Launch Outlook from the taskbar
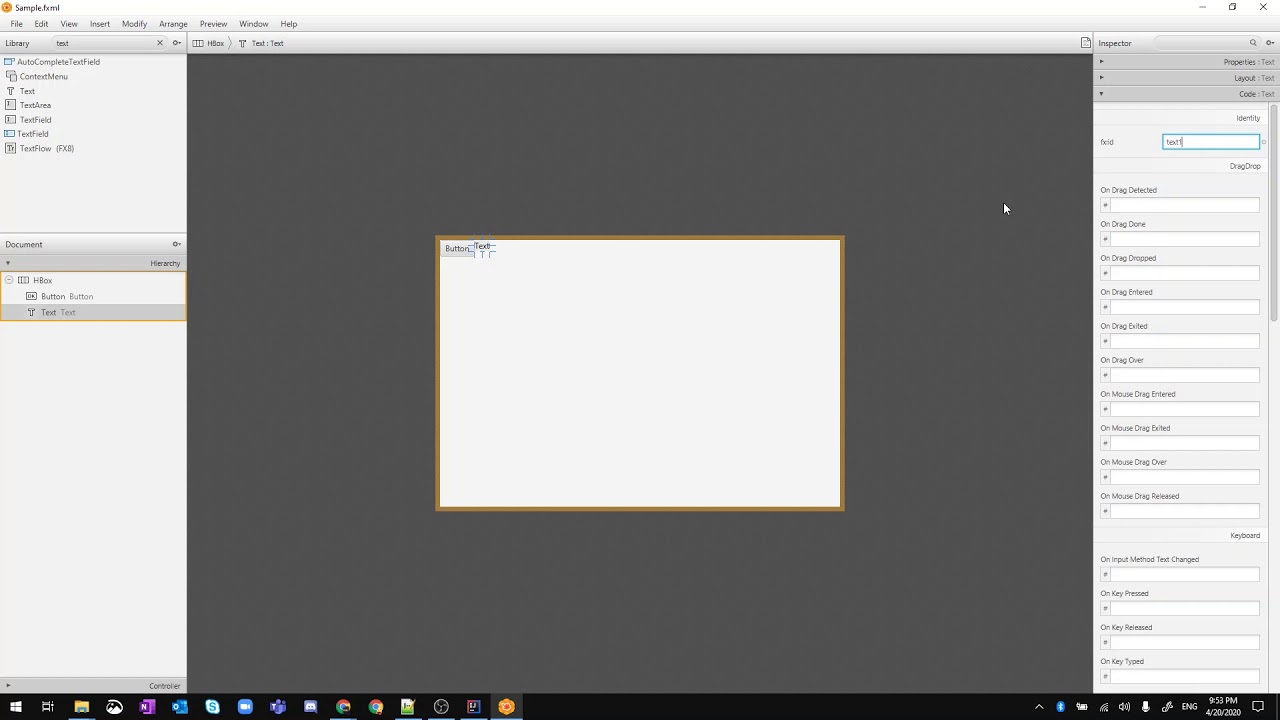This screenshot has height=720, width=1280. pos(180,707)
